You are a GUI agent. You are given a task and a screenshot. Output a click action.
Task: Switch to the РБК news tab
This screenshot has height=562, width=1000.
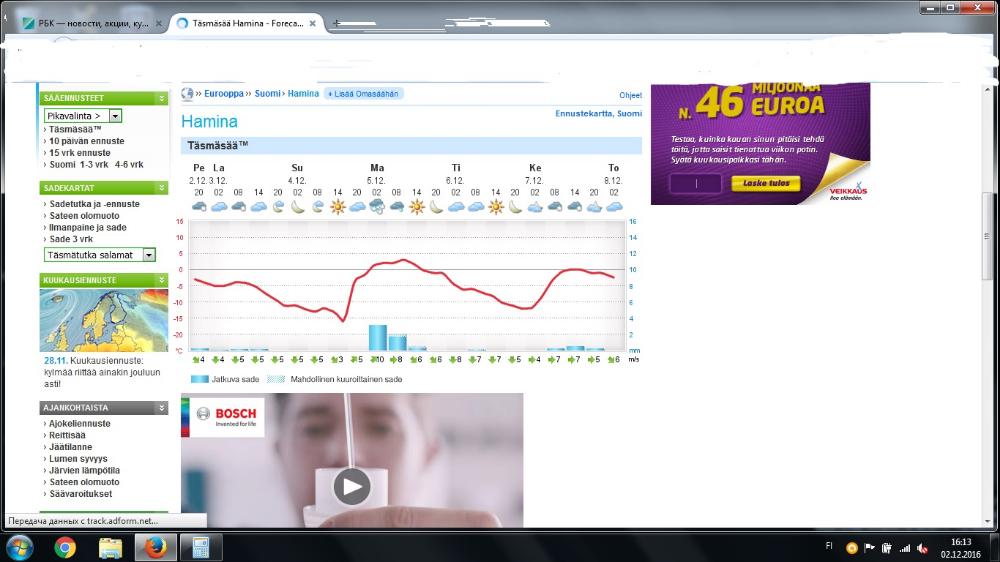pos(85,23)
